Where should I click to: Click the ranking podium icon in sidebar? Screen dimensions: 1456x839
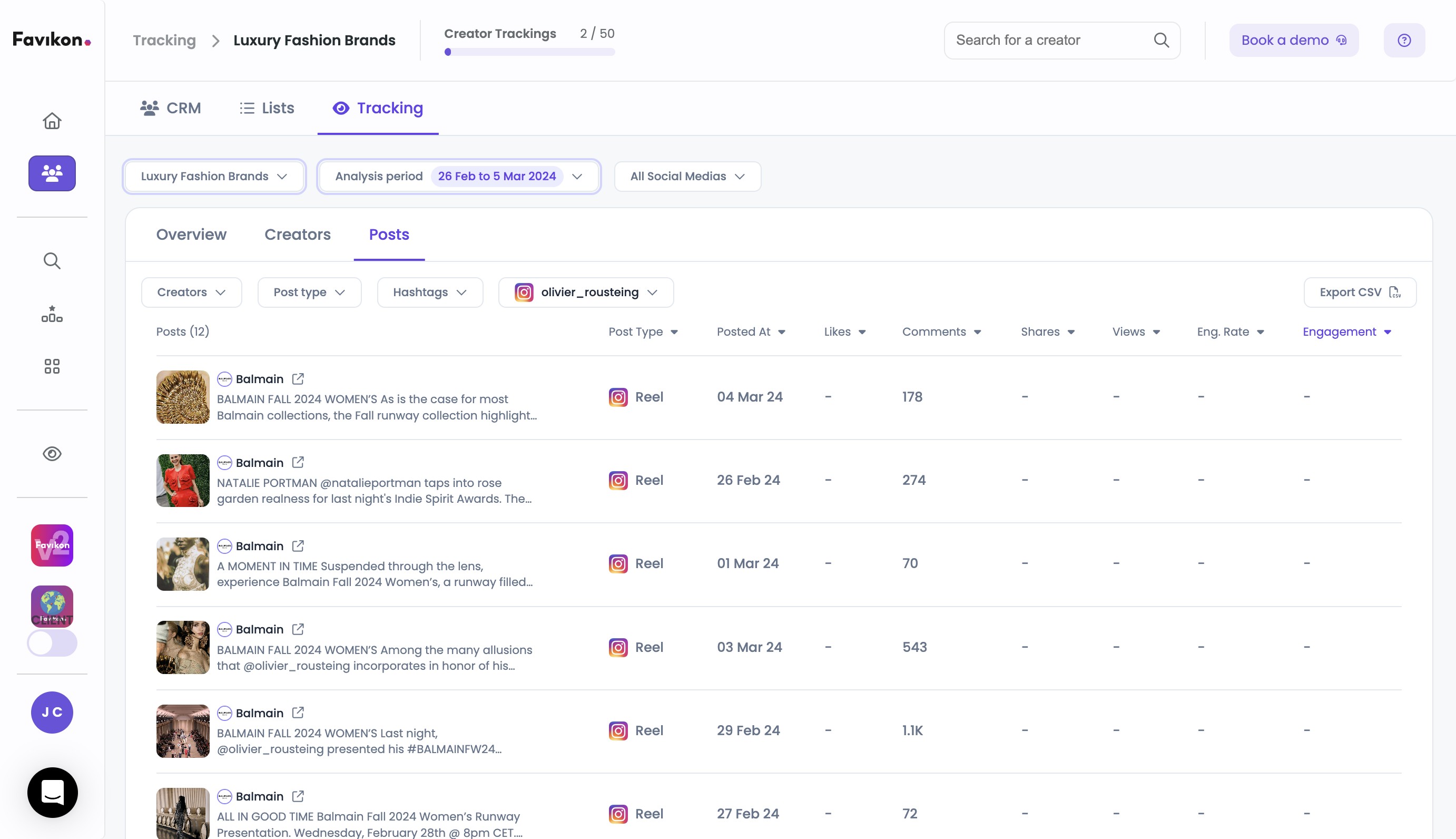52,314
